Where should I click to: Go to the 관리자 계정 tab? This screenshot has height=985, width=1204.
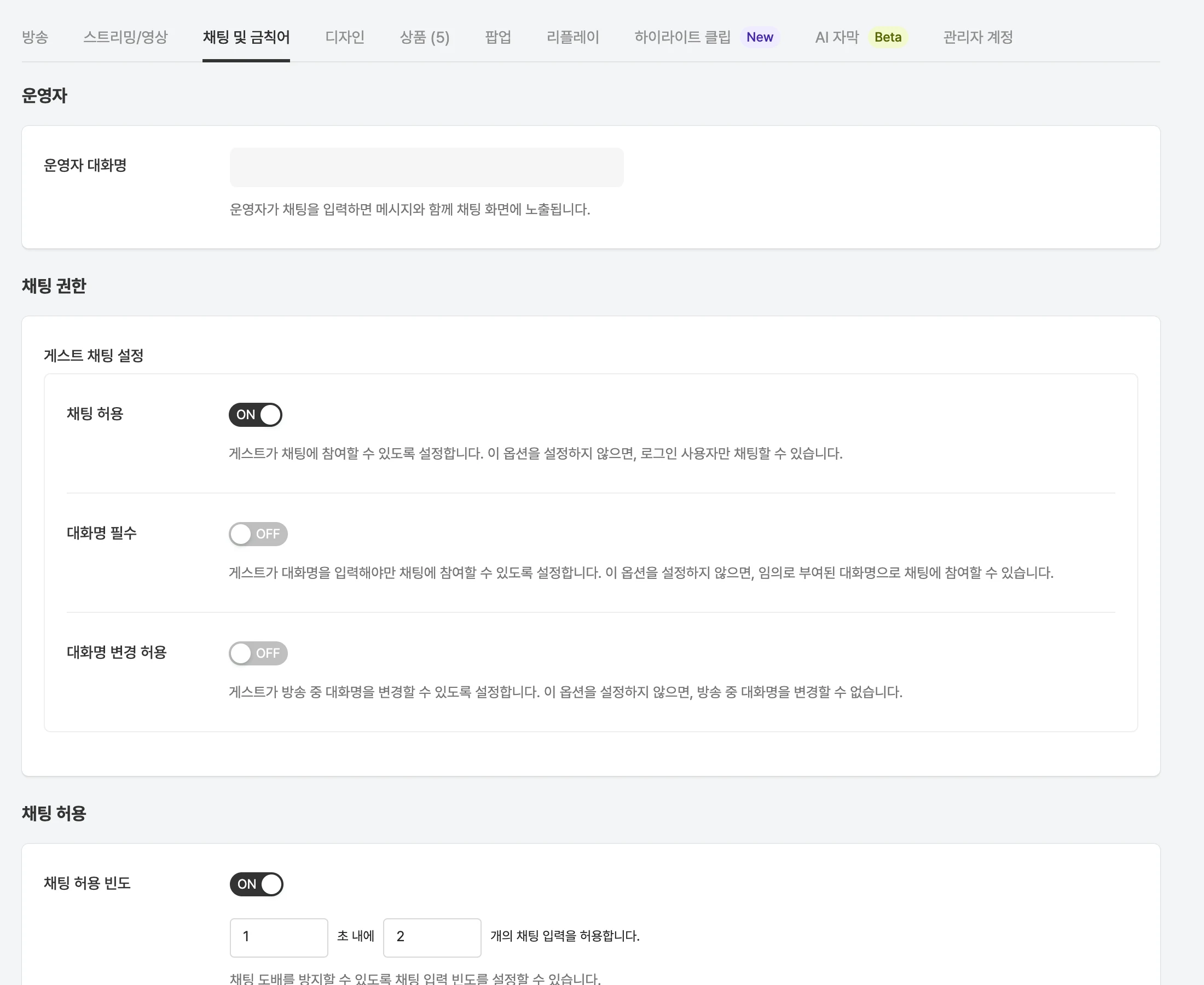pyautogui.click(x=977, y=37)
